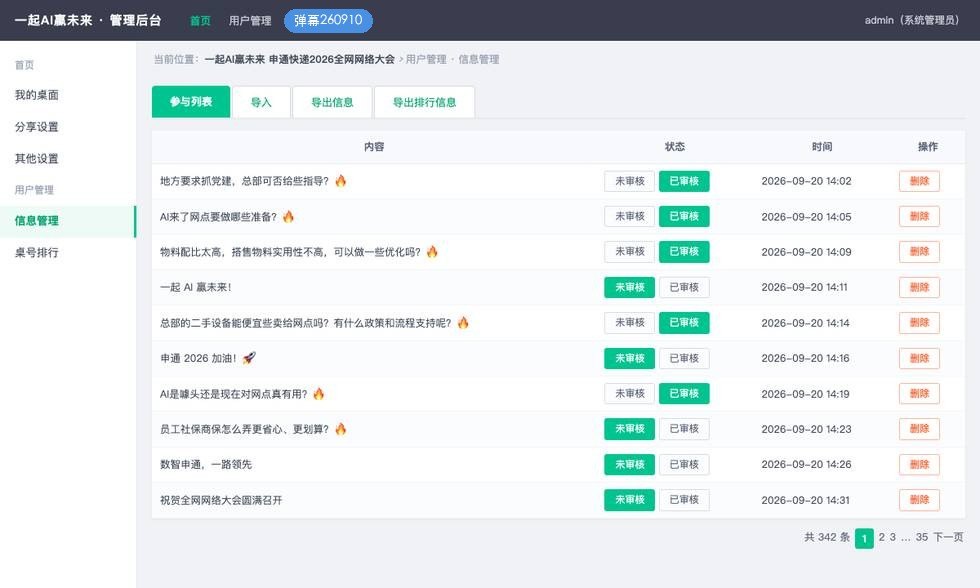980x588 pixels.
Task: Delete the '员工社保商保' message
Action: coord(919,429)
